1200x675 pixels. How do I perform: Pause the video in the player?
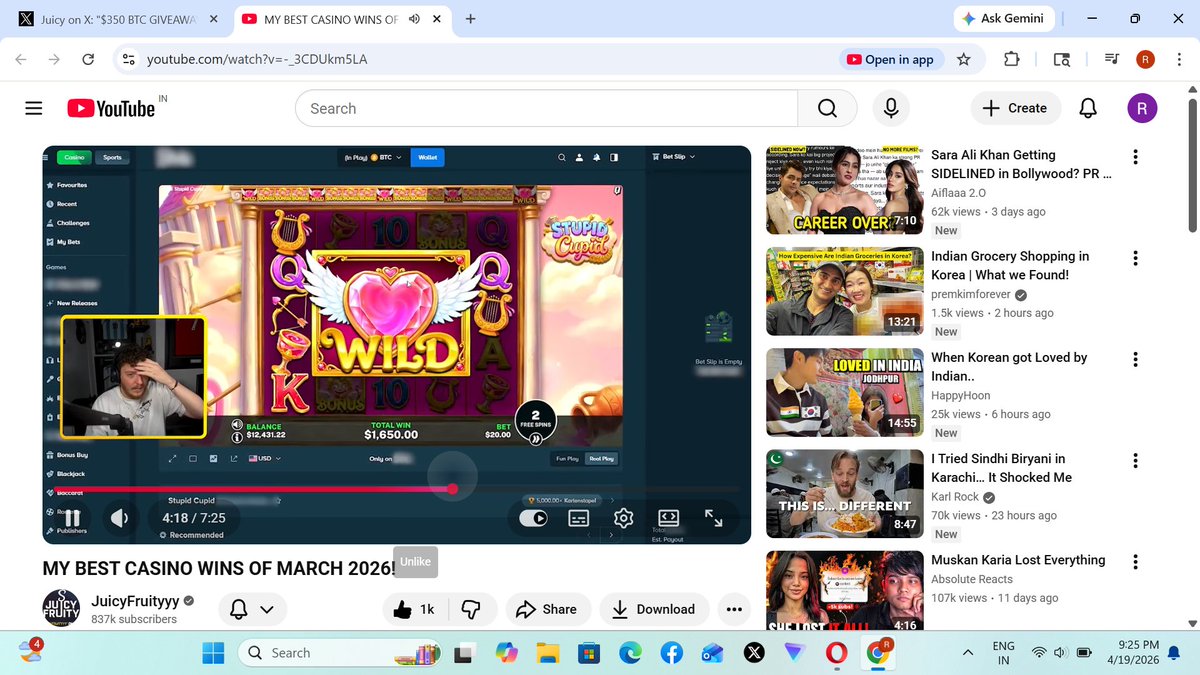point(72,518)
